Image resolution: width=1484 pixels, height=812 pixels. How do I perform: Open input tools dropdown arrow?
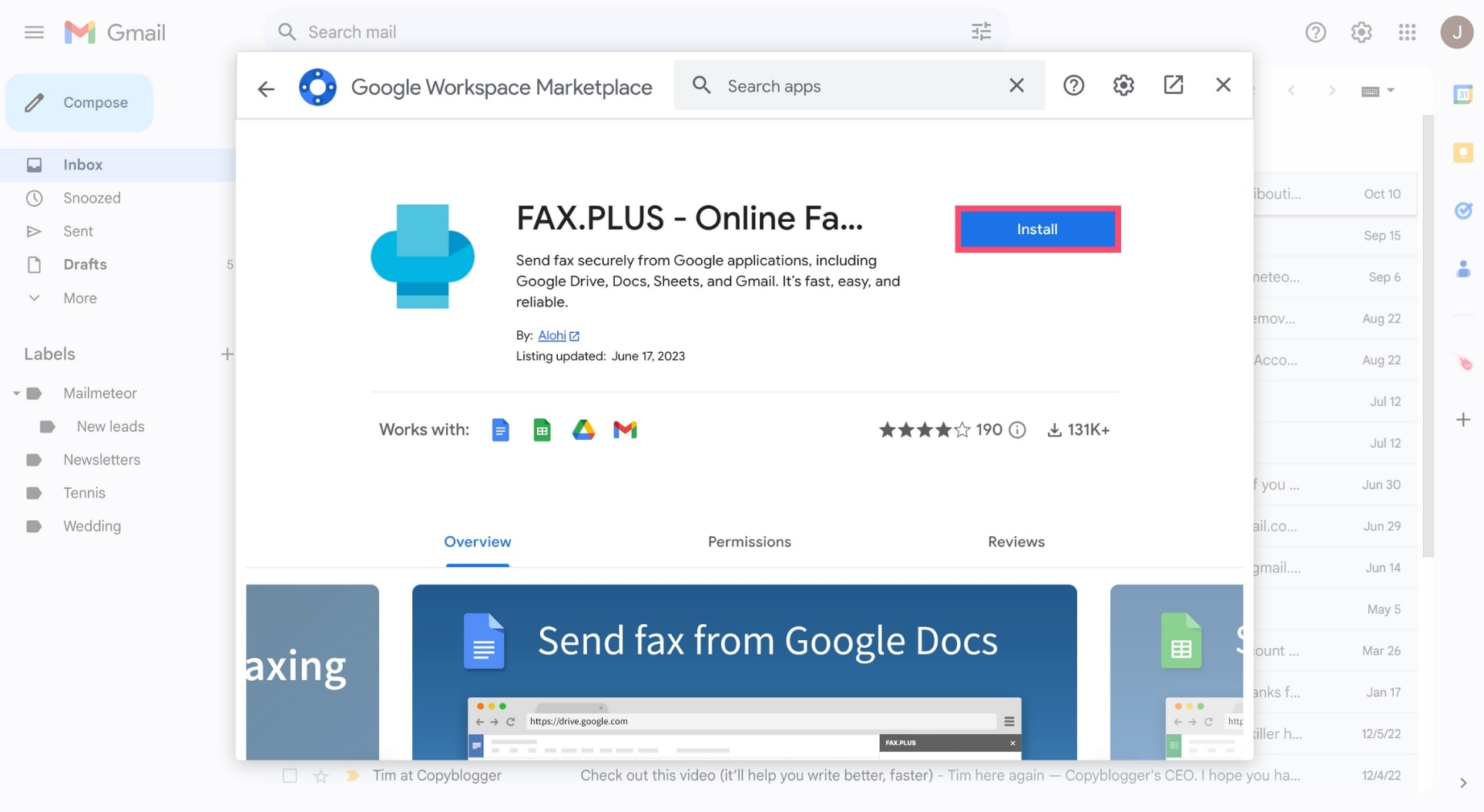coord(1391,91)
